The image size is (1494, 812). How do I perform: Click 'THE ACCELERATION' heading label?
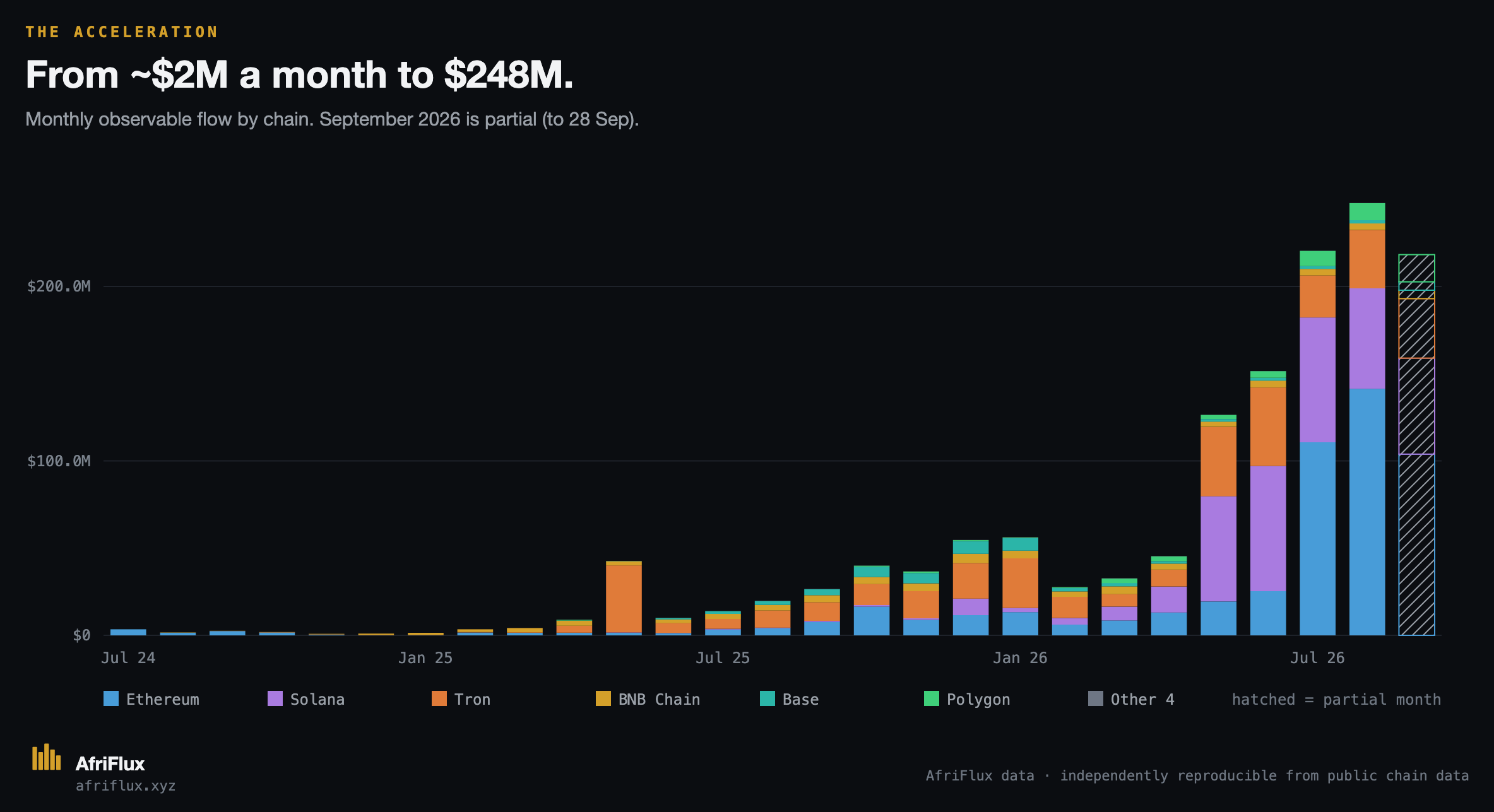pyautogui.click(x=122, y=32)
